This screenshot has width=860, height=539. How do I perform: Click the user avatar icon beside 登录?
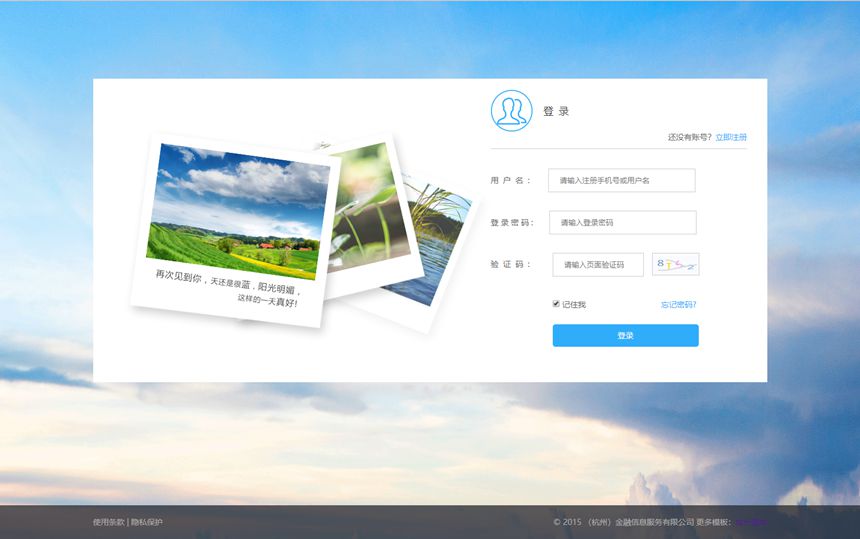[x=511, y=110]
